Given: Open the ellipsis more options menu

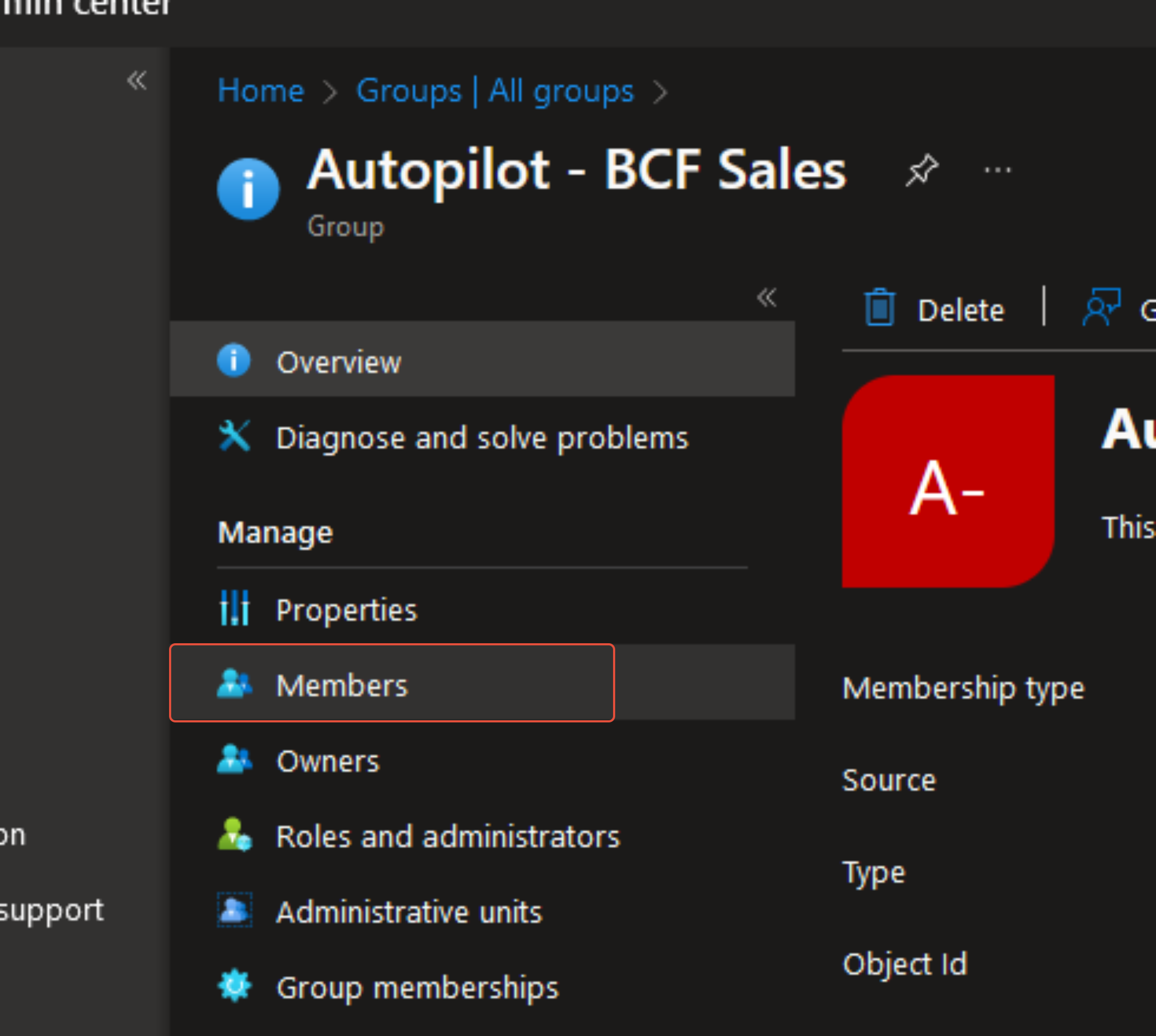Looking at the screenshot, I should click(997, 170).
